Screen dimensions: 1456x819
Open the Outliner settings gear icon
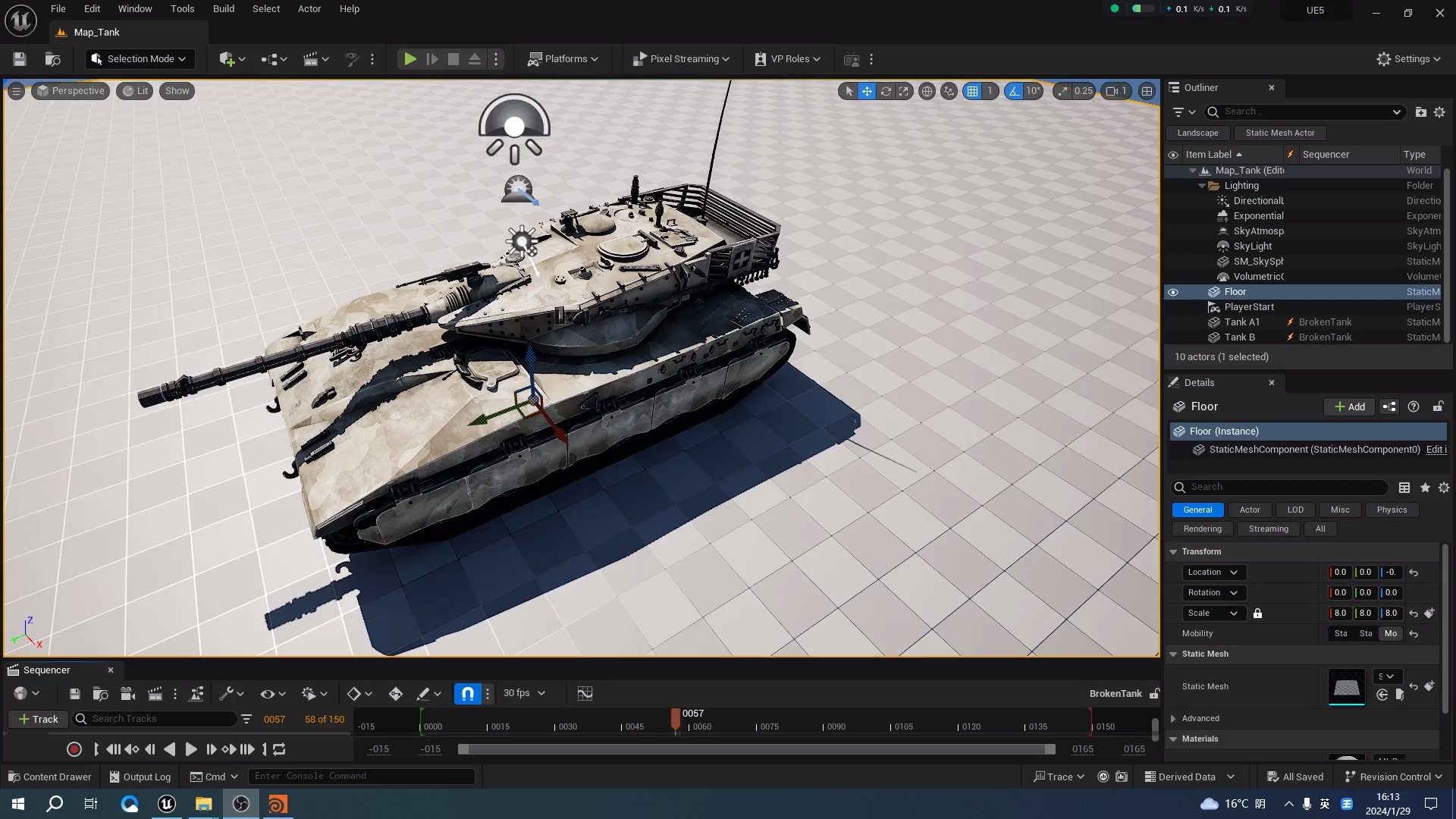point(1440,111)
